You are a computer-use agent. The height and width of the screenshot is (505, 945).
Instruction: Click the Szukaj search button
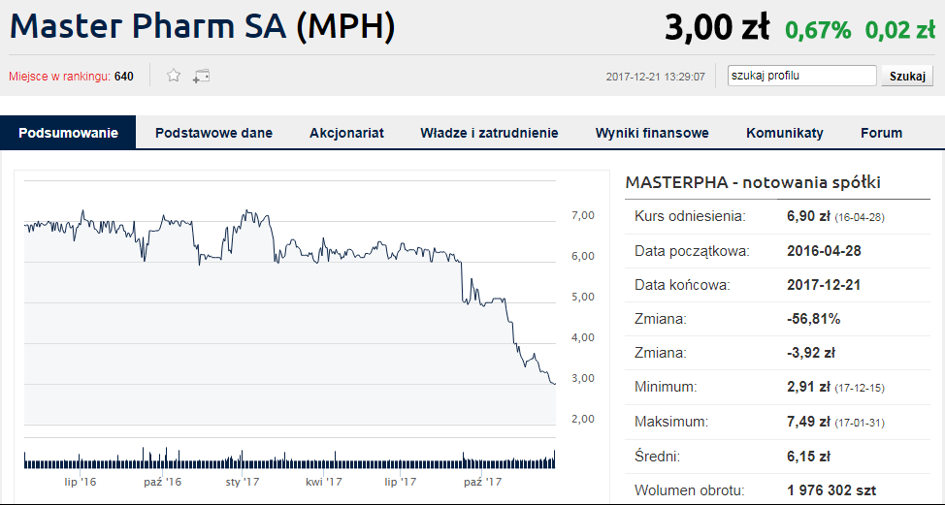coord(907,76)
